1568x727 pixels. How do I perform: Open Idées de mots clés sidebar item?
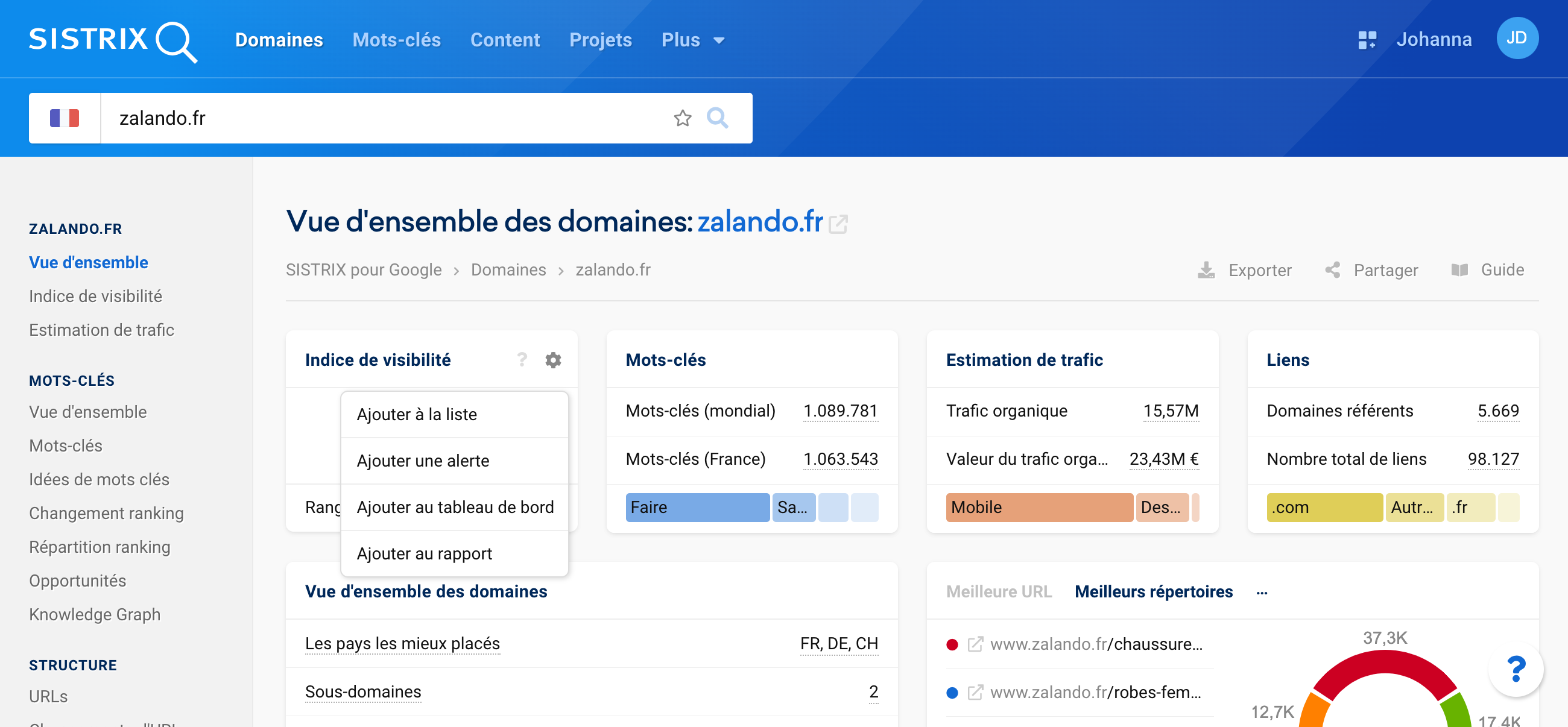coord(100,480)
